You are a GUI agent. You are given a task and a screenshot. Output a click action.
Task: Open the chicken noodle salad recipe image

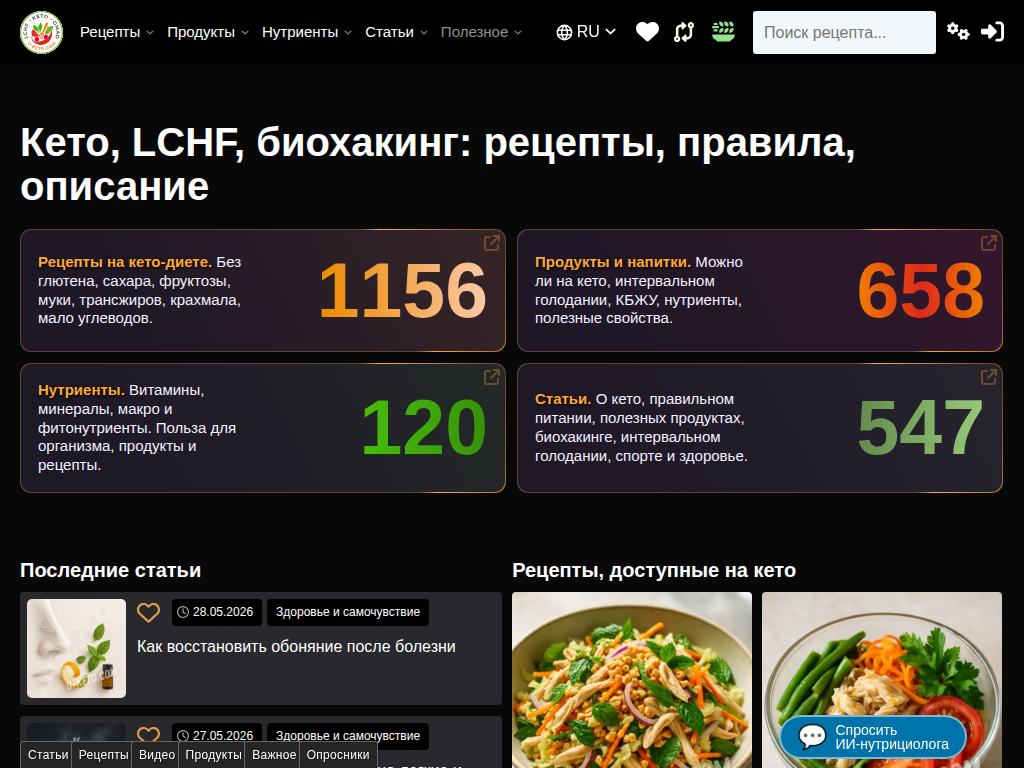(x=632, y=680)
